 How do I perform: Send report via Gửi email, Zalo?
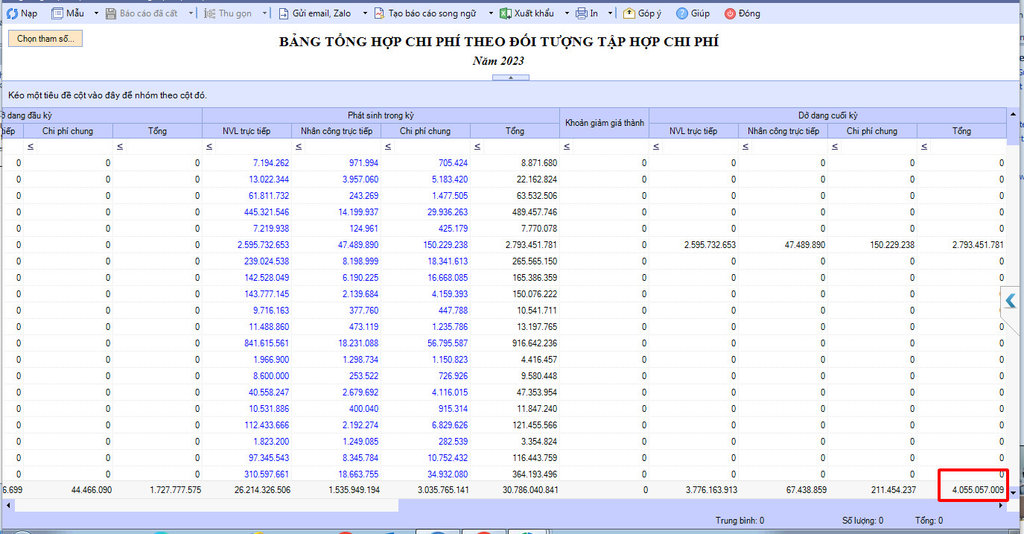(x=315, y=13)
